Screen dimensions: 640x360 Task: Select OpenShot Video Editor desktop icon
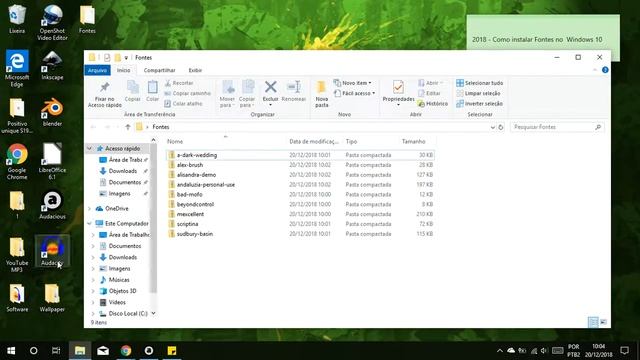(x=52, y=22)
